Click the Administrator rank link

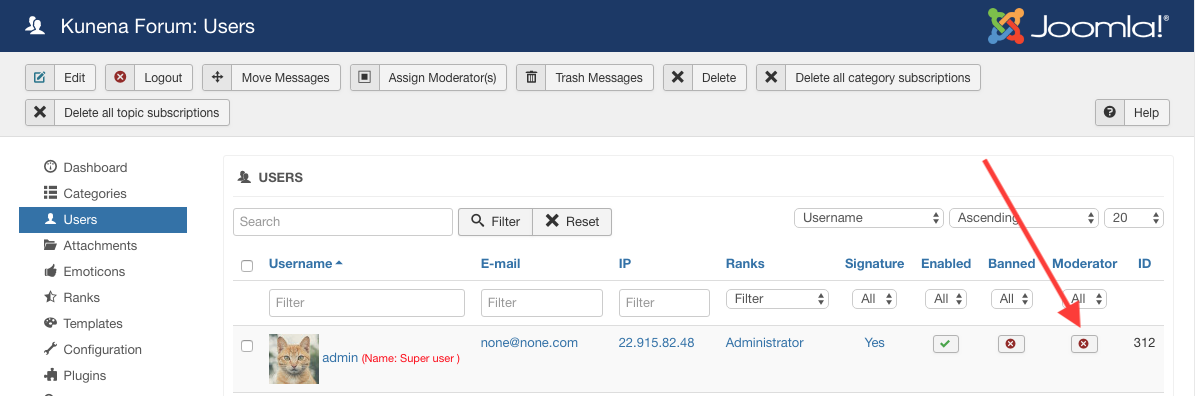pos(764,343)
